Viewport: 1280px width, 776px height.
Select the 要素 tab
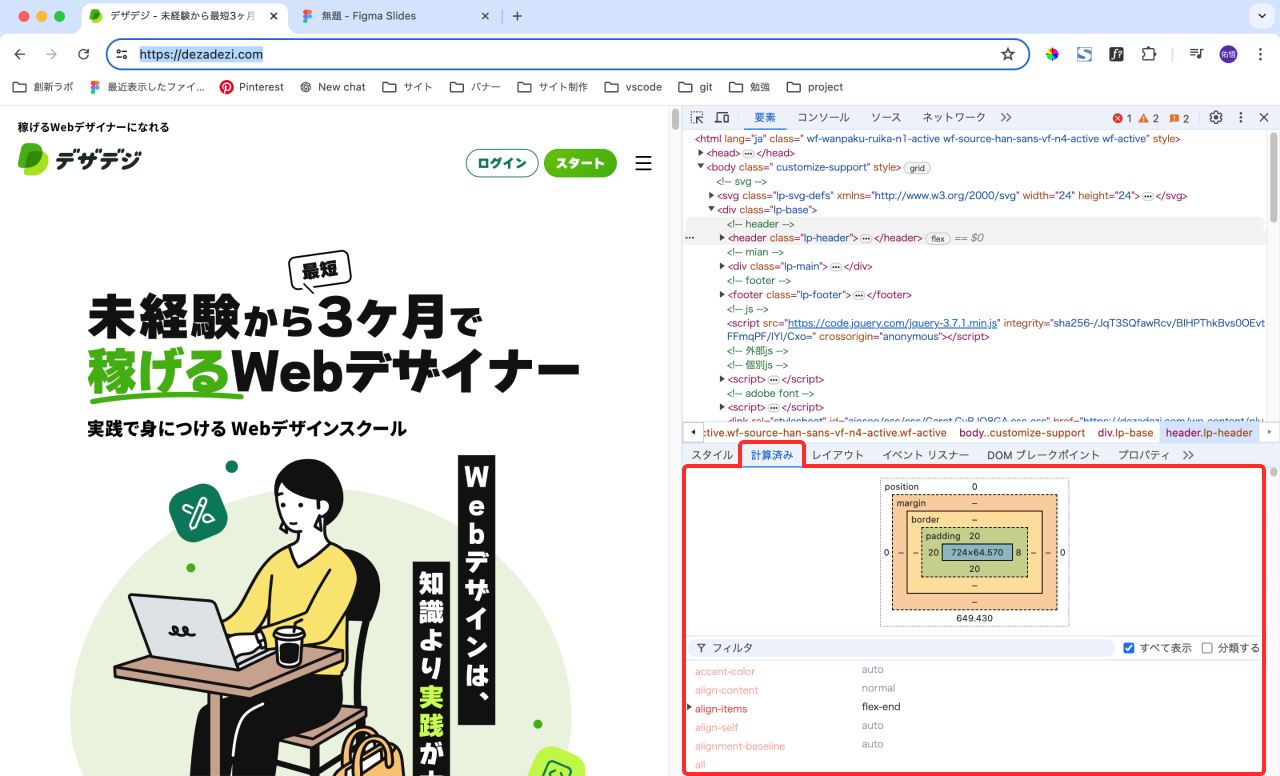(765, 117)
